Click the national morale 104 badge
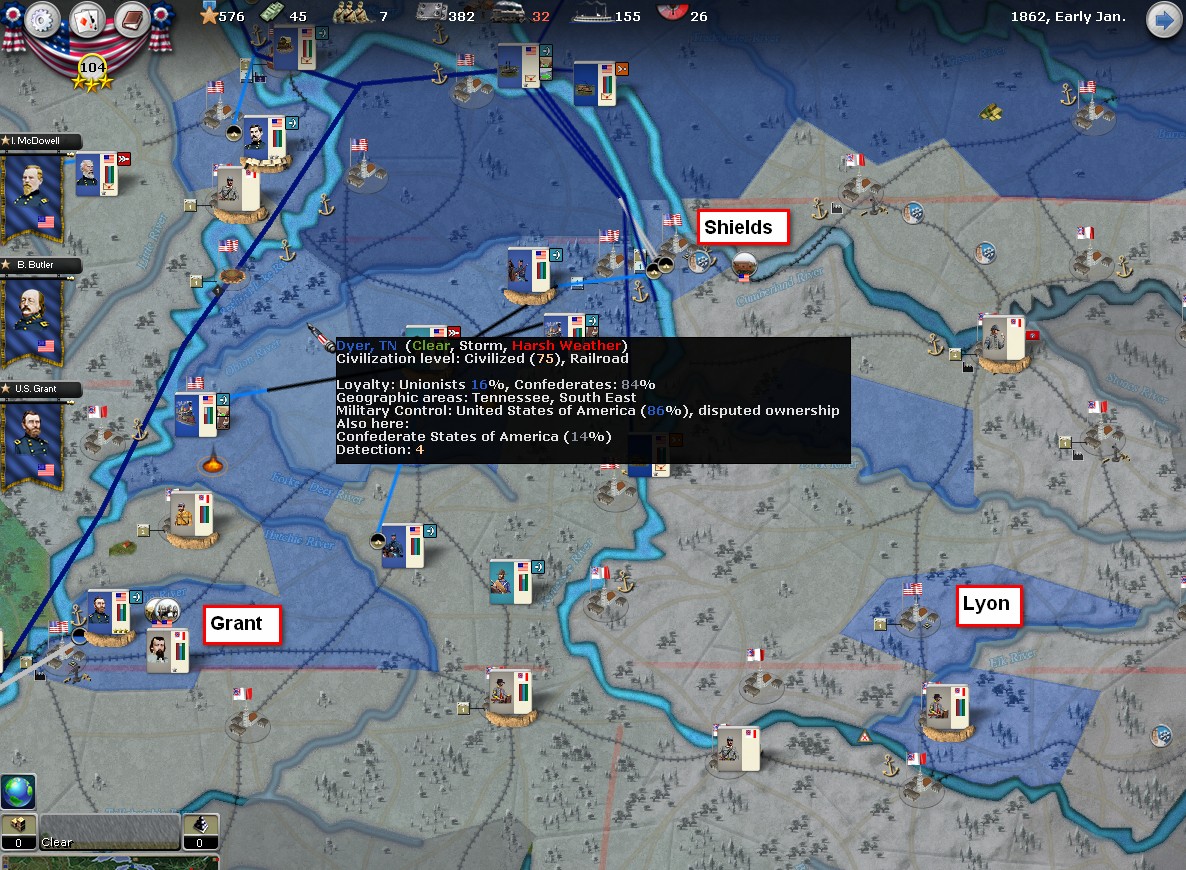This screenshot has height=870, width=1186. coord(92,68)
